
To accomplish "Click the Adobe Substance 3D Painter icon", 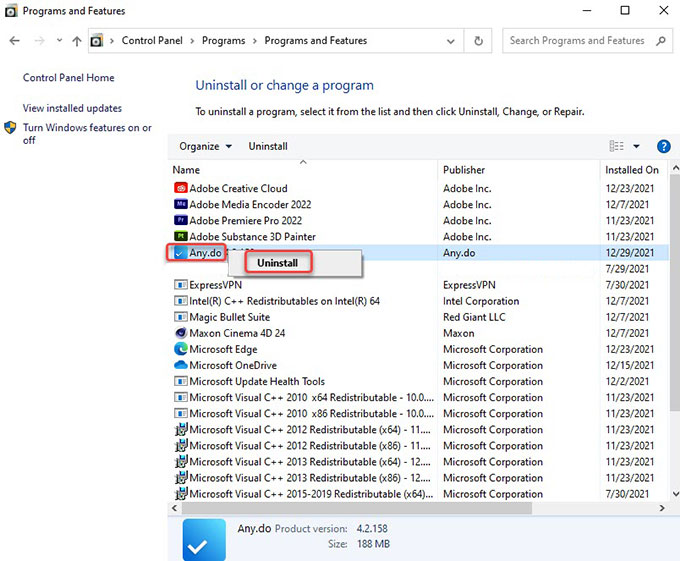I will pyautogui.click(x=180, y=236).
